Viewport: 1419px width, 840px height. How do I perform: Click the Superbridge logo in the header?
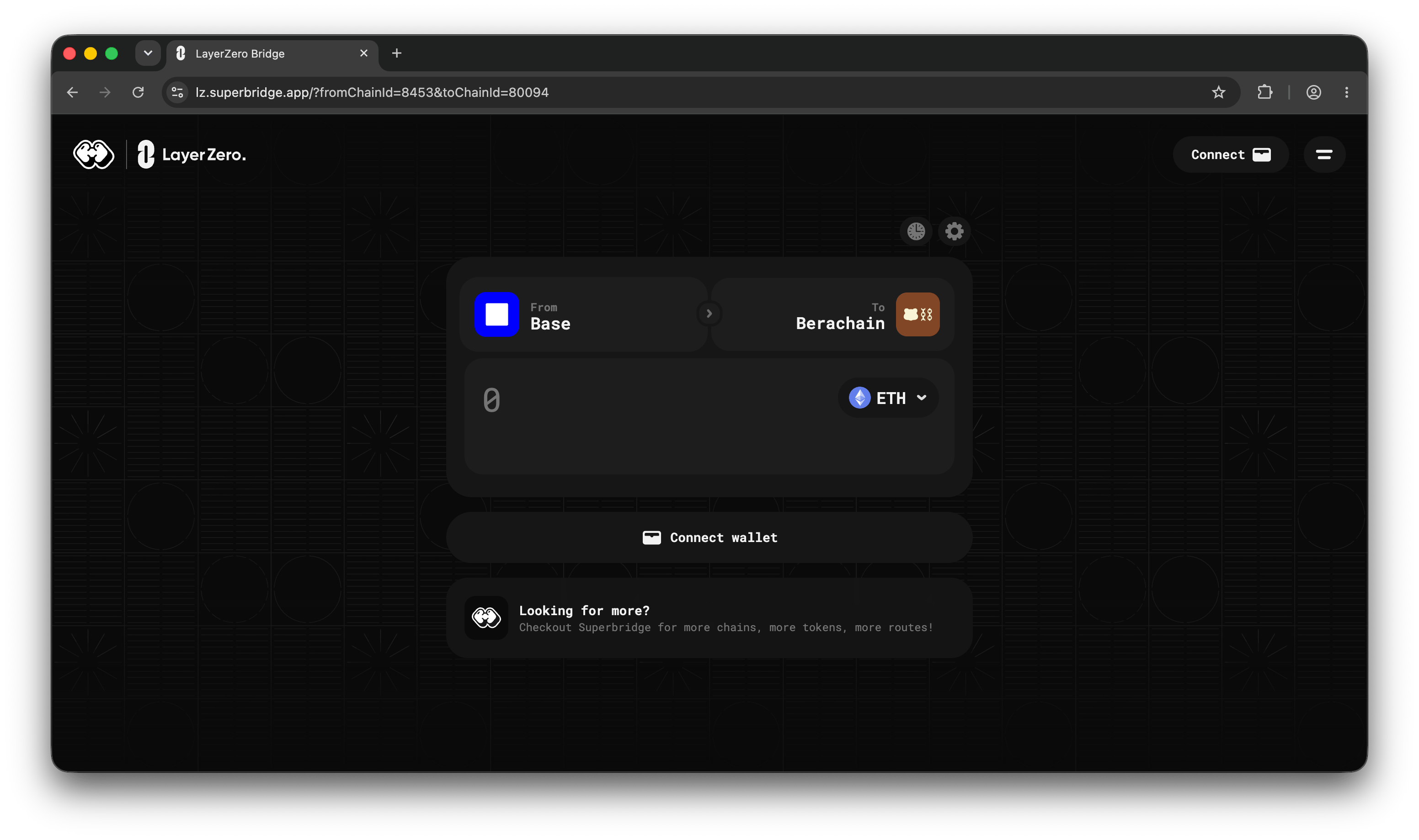(93, 154)
